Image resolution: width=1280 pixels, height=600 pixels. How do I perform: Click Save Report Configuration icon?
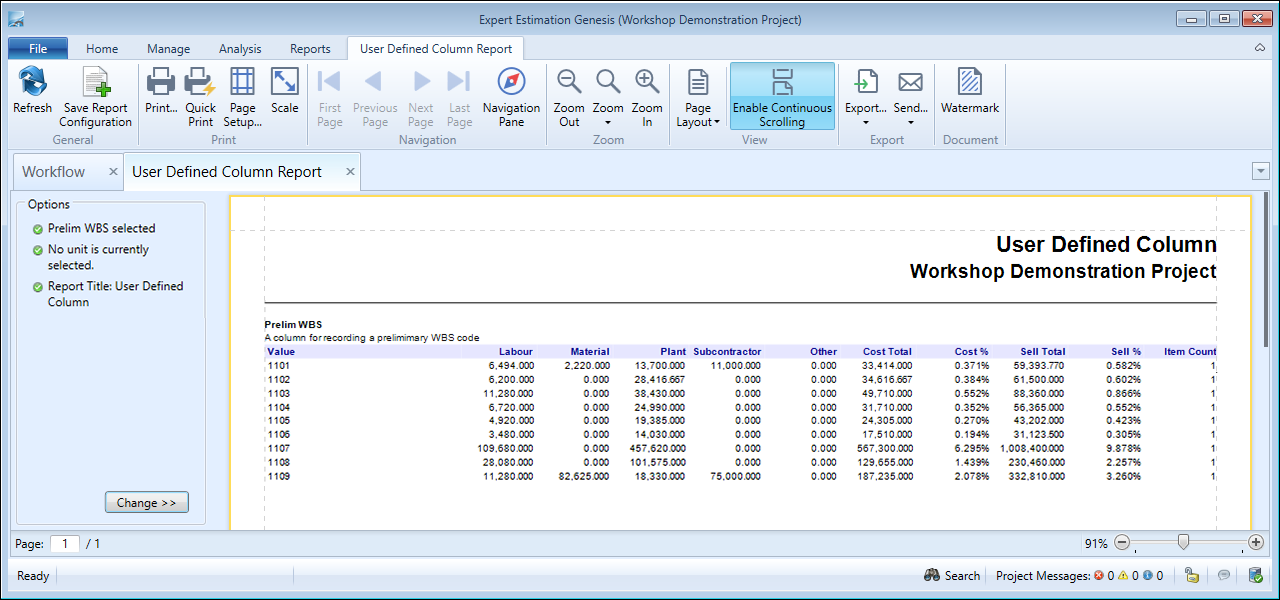coord(95,84)
